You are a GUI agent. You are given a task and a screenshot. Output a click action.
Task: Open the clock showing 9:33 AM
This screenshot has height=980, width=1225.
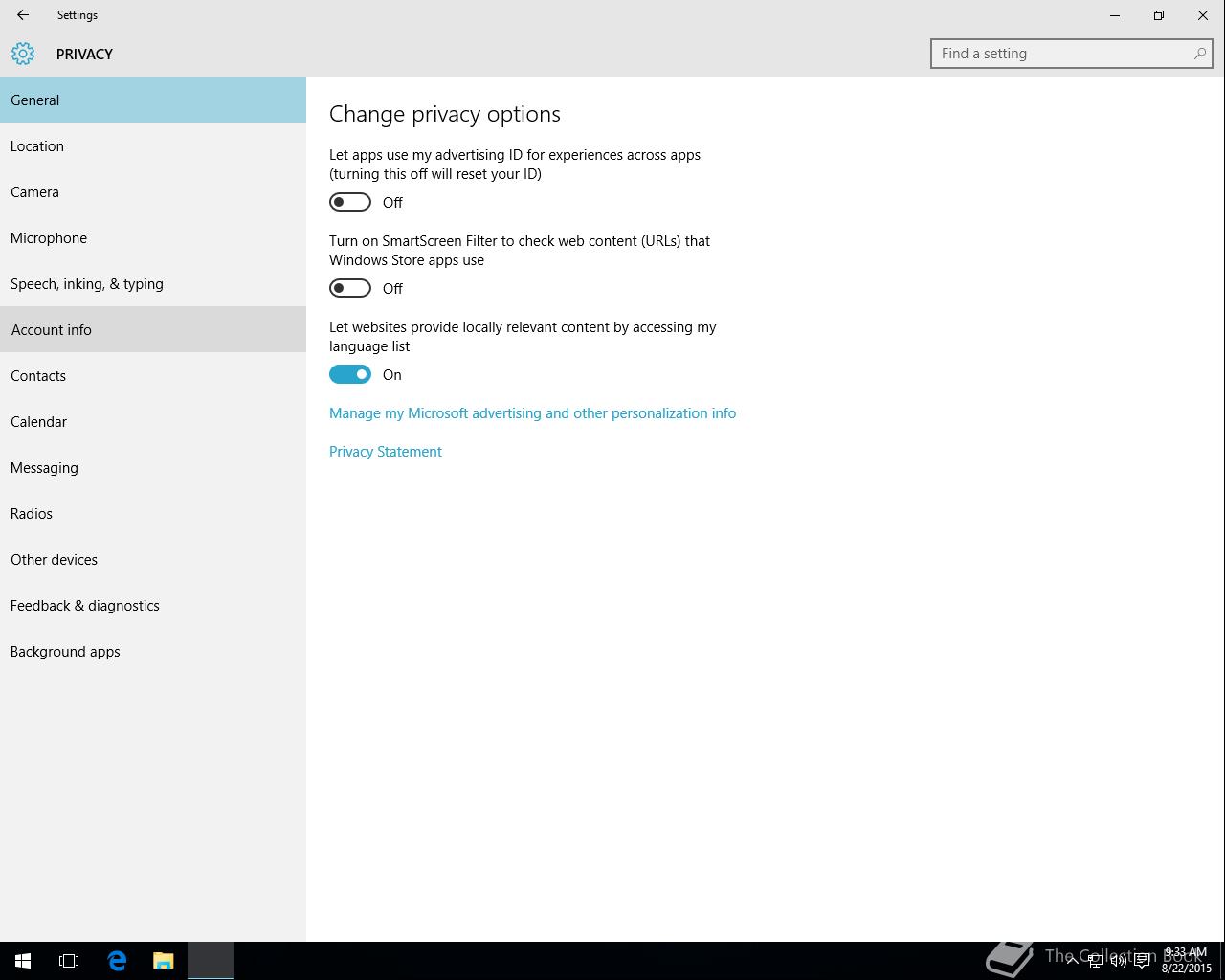click(x=1187, y=961)
